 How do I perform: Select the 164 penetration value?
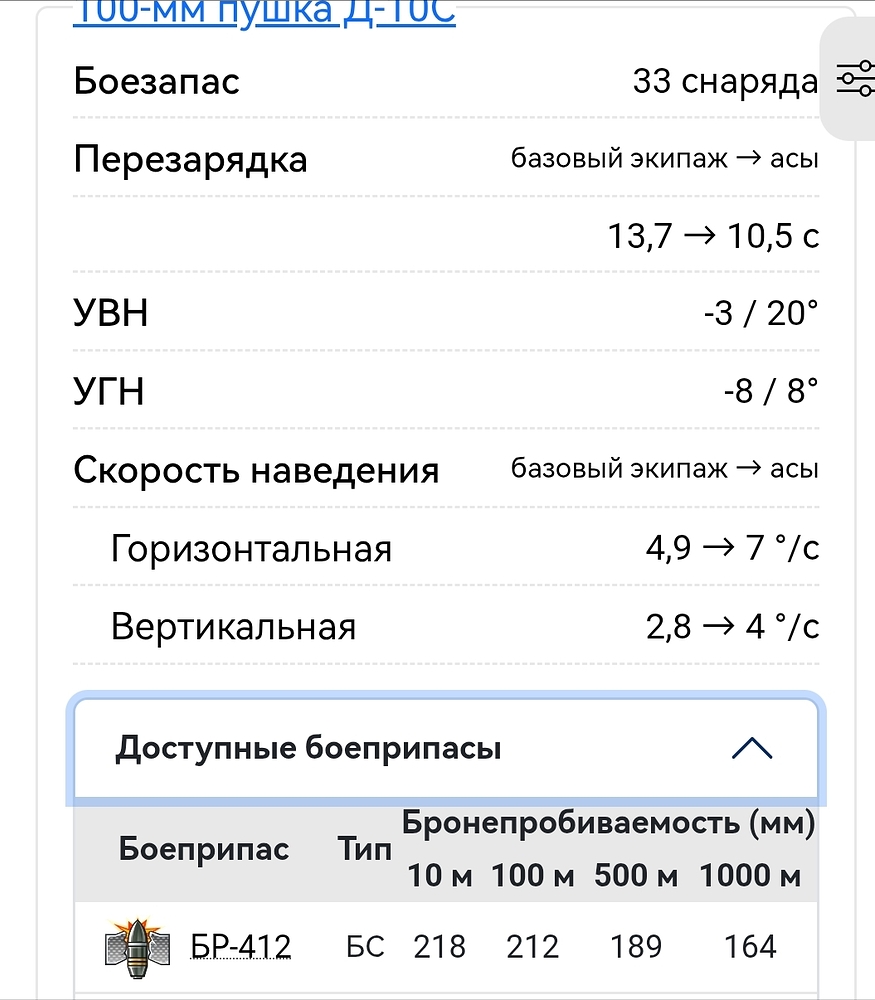(750, 946)
